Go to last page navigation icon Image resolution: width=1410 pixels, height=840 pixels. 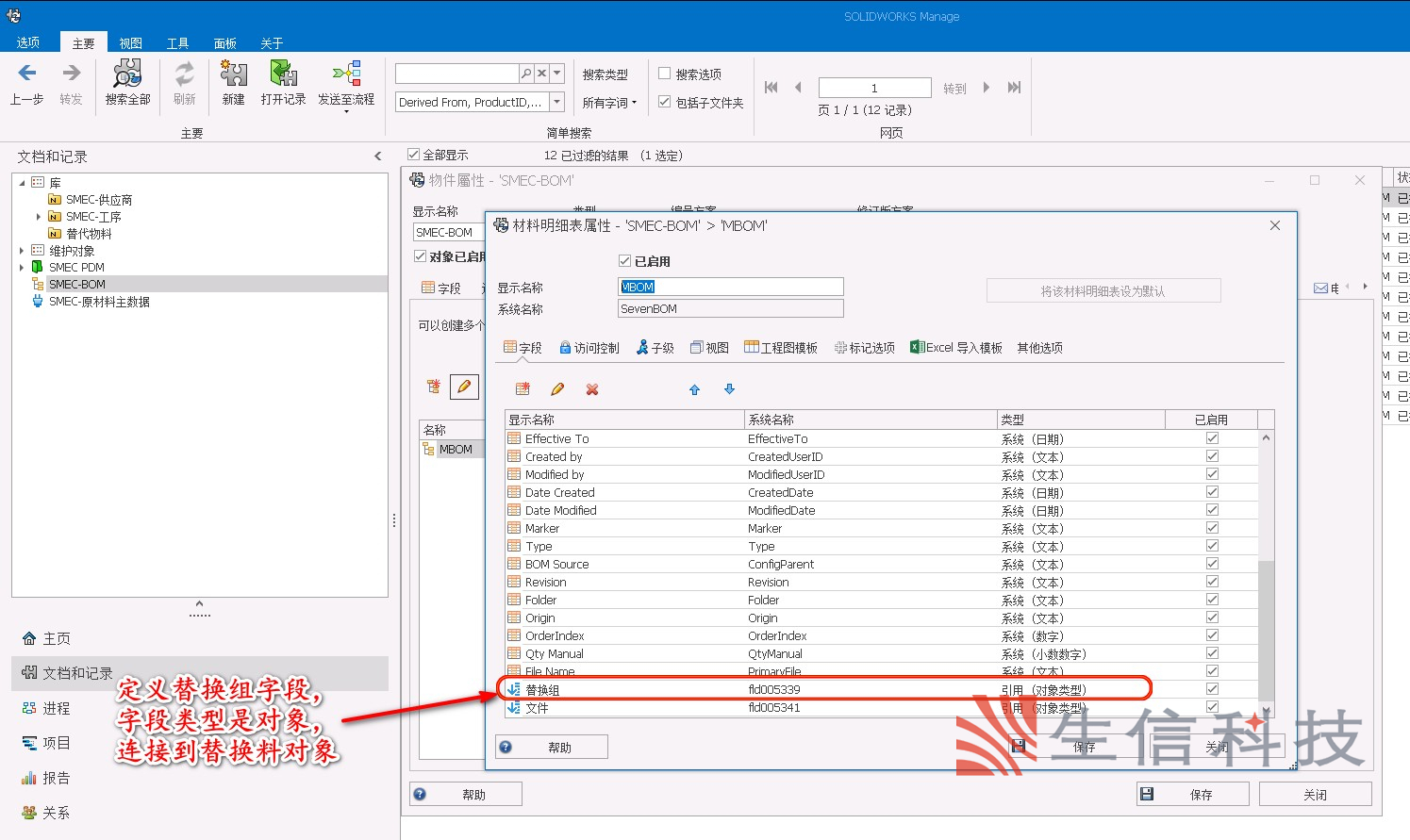click(x=1014, y=88)
